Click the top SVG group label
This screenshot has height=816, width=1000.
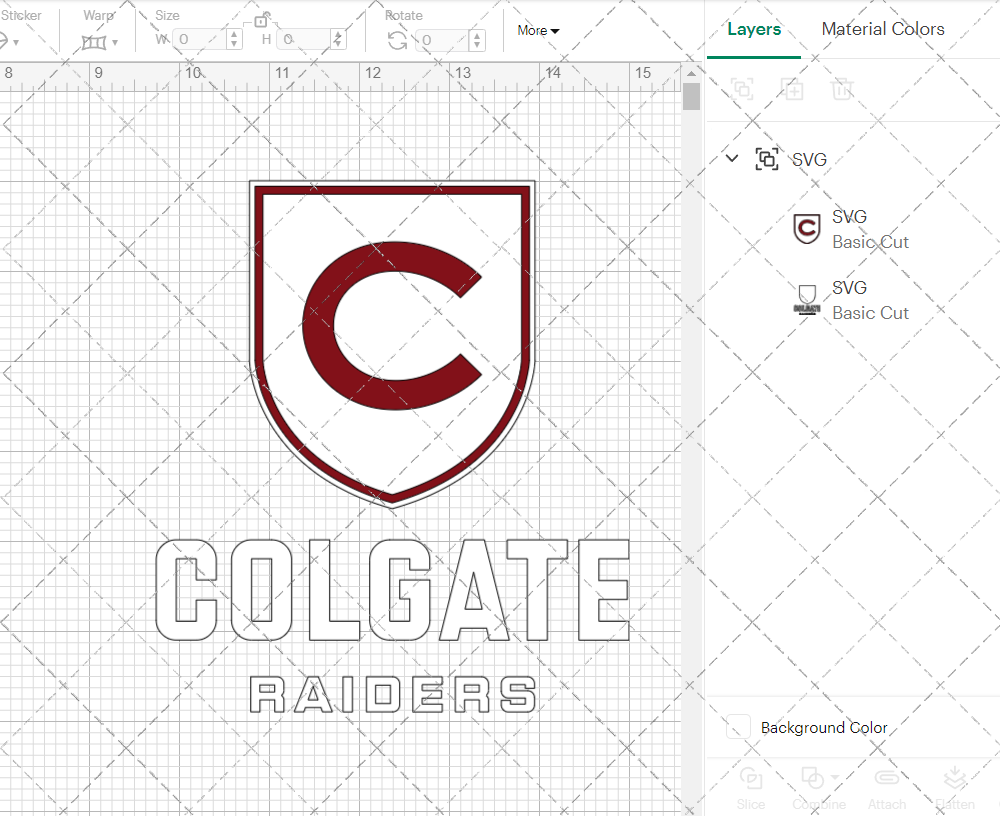click(809, 159)
